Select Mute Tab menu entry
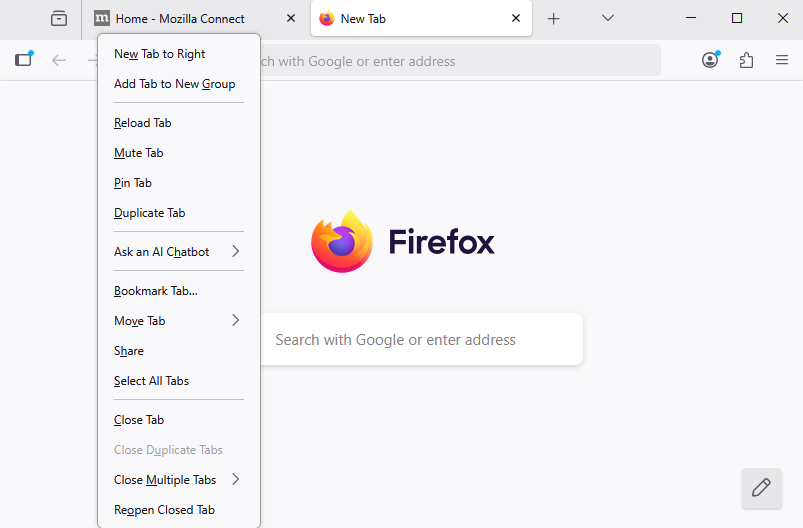The image size is (803, 528). pos(179,153)
